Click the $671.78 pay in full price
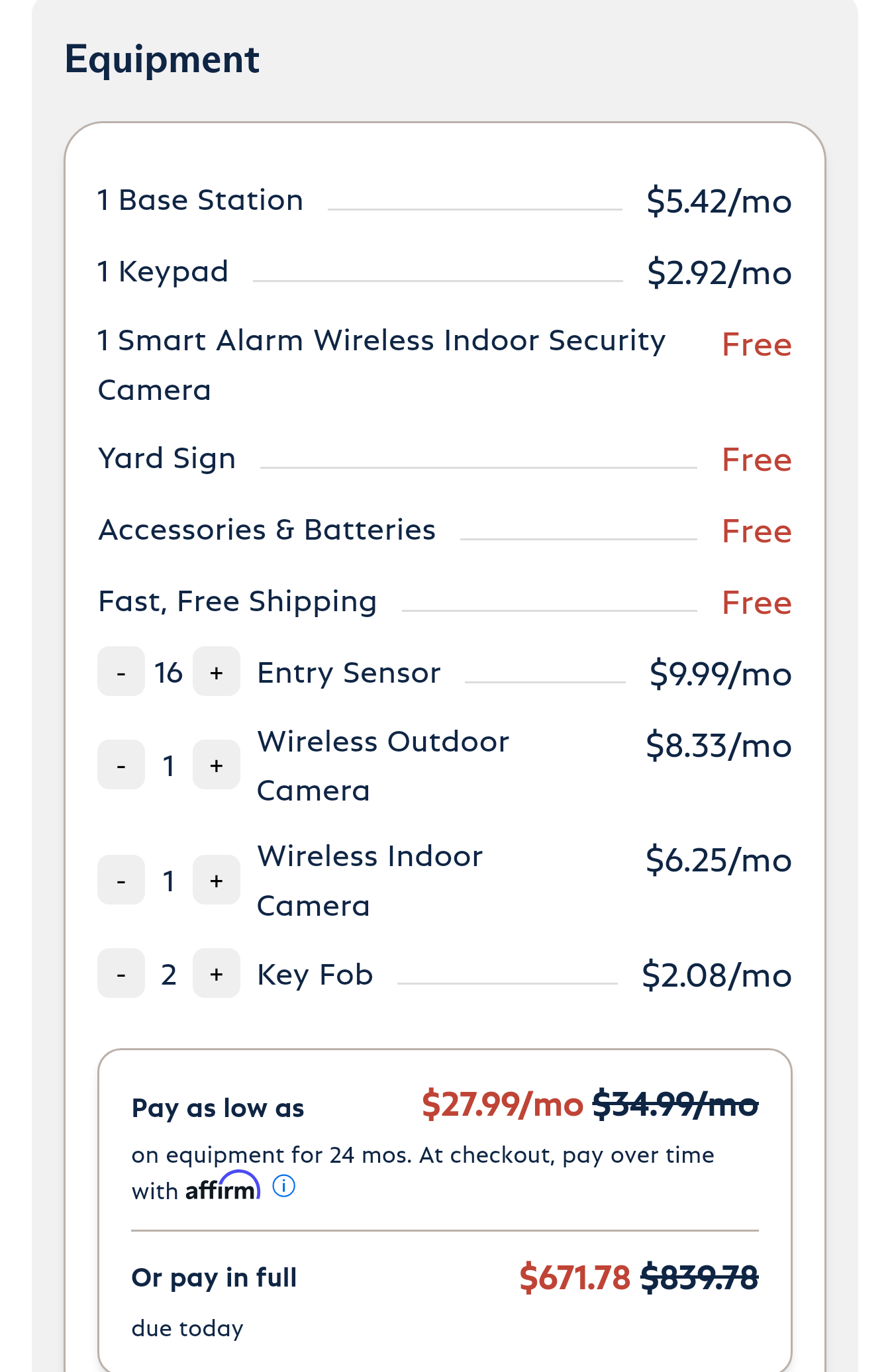Viewport: 890px width, 1372px height. tap(574, 1277)
